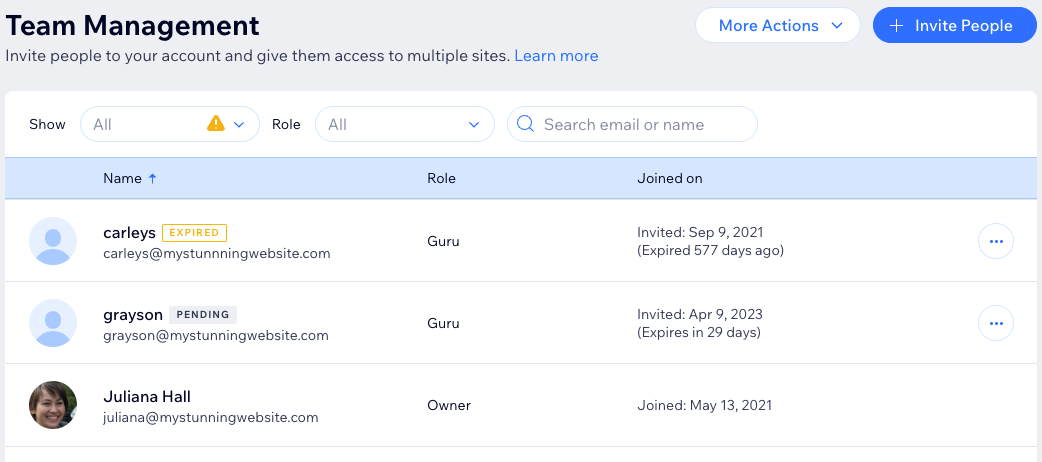Click the Invite People button
Screen dimensions: 1042x462
pos(954,25)
